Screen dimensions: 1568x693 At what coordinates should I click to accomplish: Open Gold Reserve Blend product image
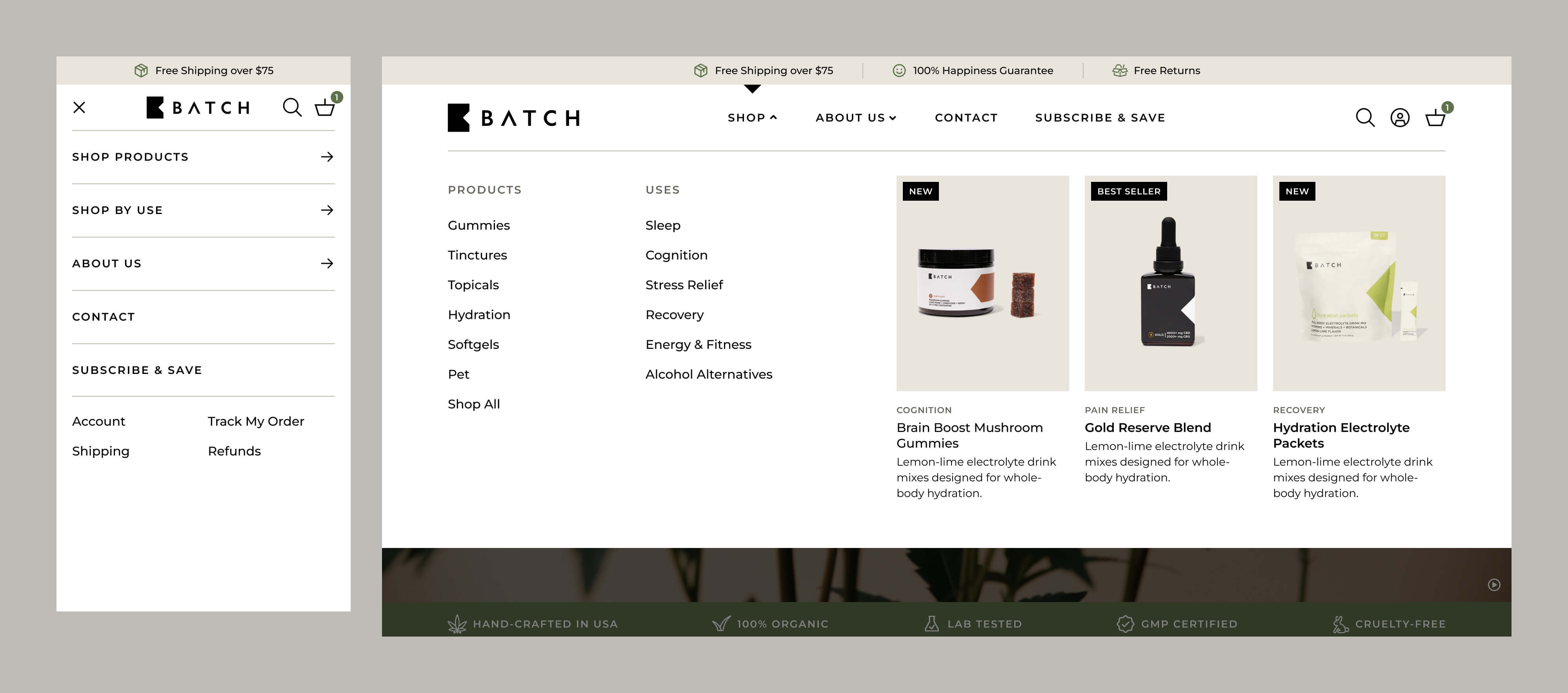click(x=1171, y=283)
